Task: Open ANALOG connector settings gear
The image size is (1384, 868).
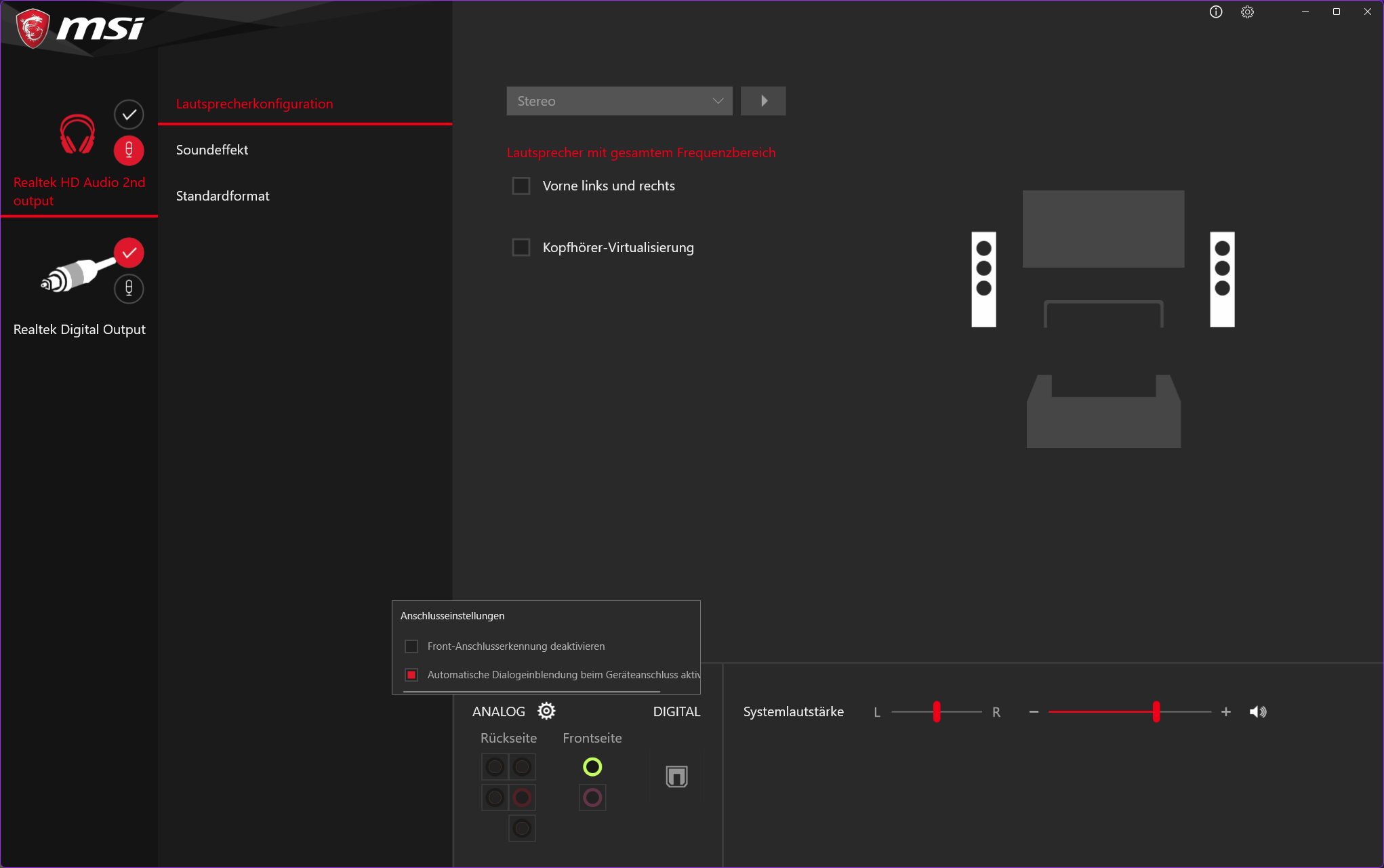Action: pyautogui.click(x=546, y=711)
